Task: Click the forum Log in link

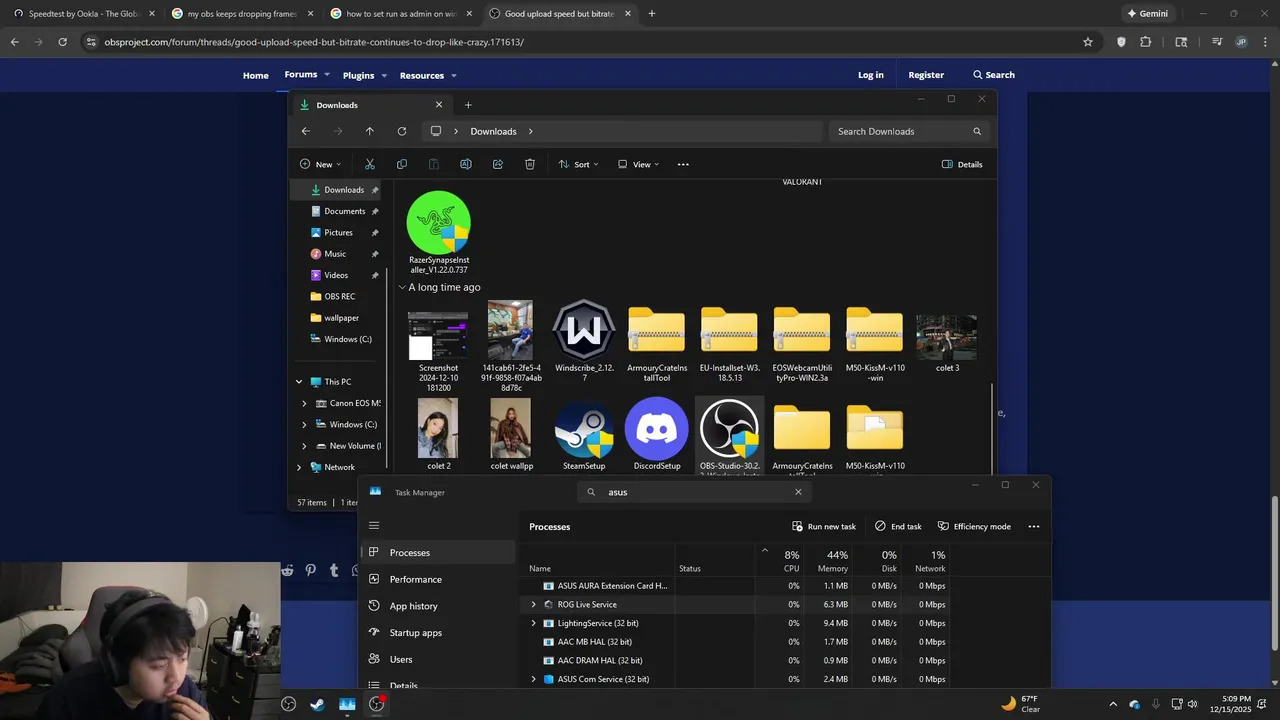Action: click(871, 75)
